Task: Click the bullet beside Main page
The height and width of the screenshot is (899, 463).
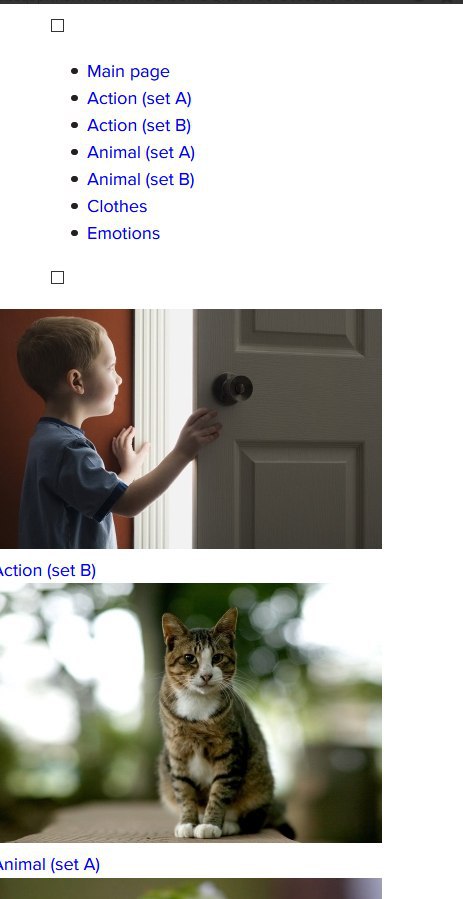Action: (74, 72)
